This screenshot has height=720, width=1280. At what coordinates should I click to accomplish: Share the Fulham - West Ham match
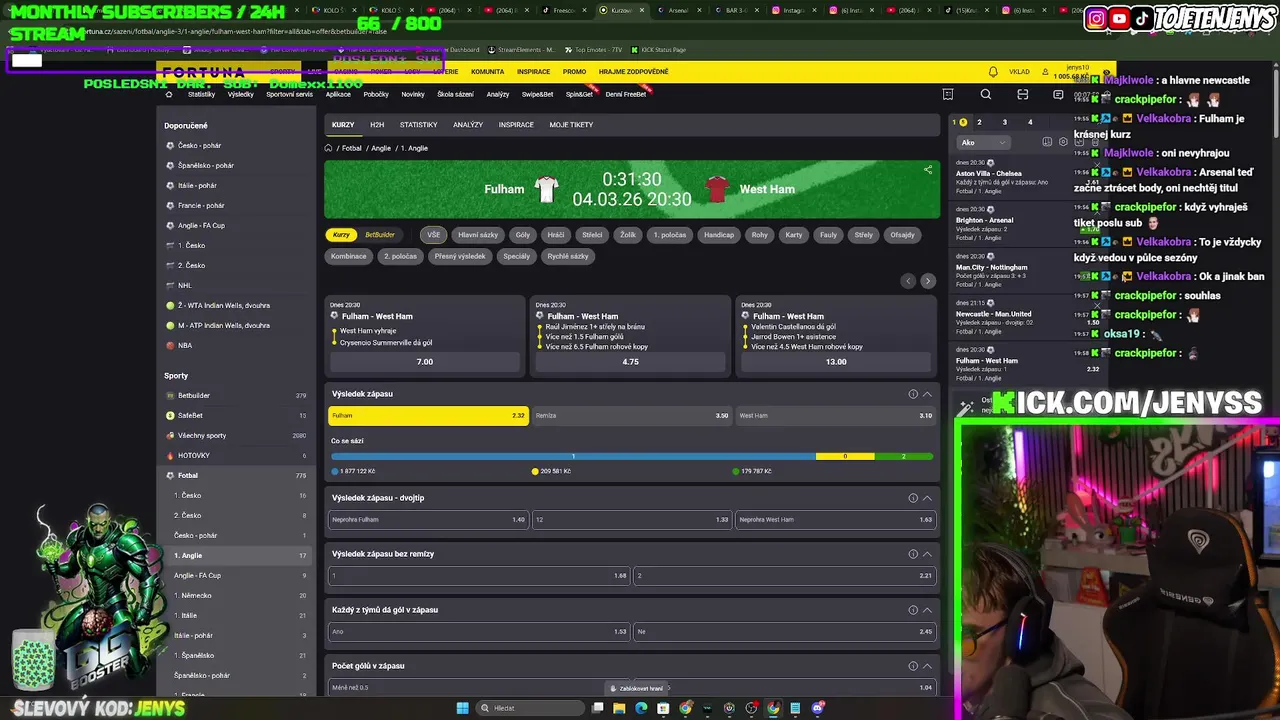pos(928,170)
